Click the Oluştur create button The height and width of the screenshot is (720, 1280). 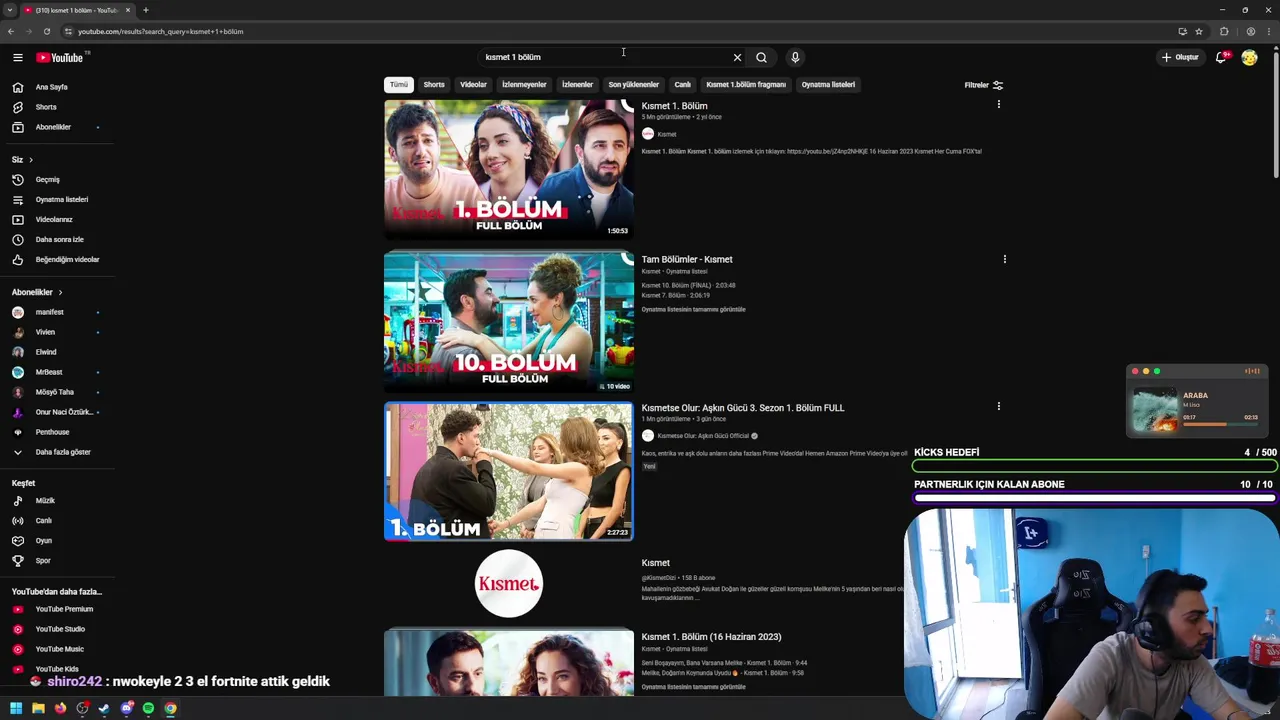(1180, 57)
